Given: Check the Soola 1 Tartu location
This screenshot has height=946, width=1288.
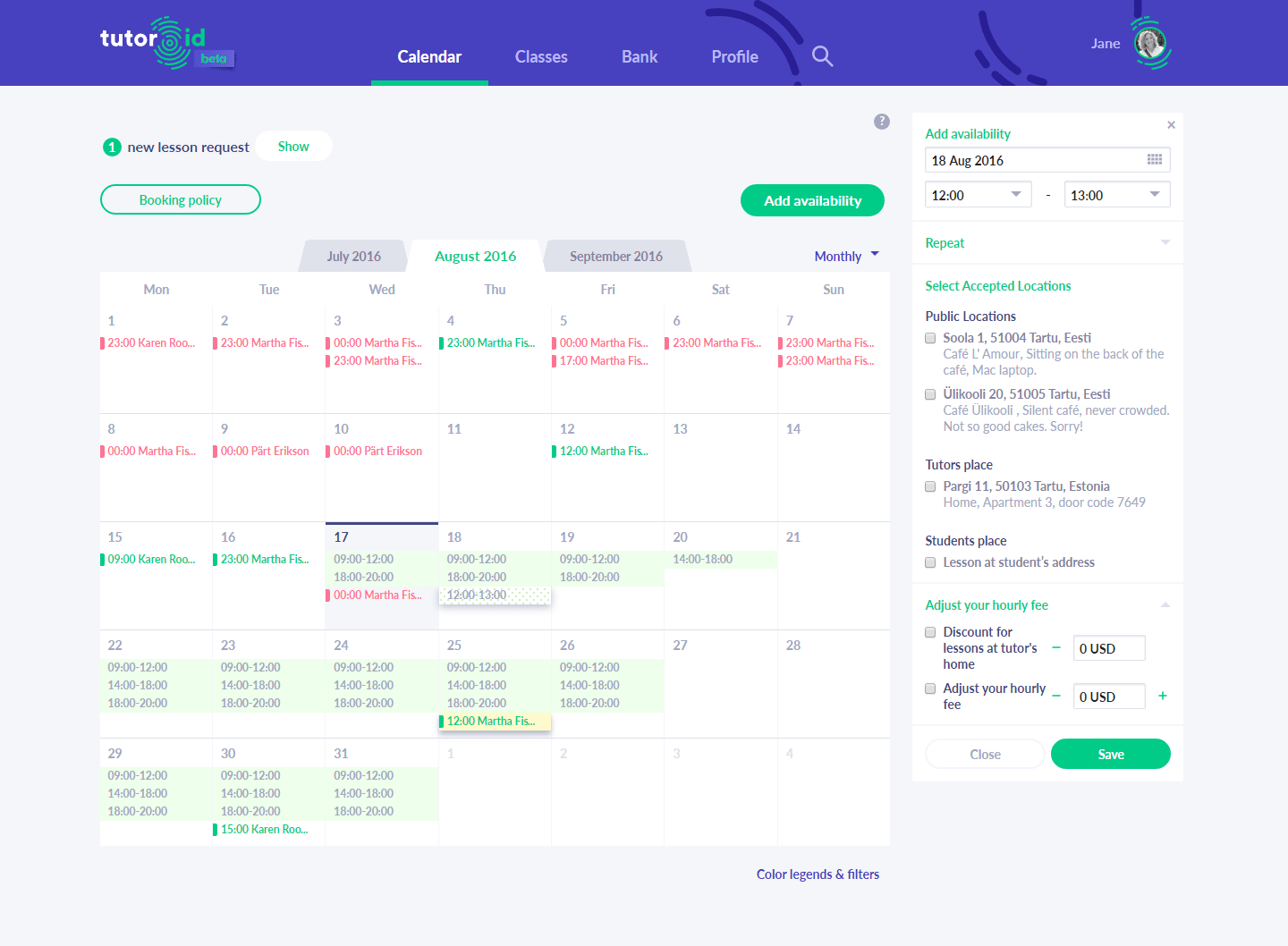Looking at the screenshot, I should pyautogui.click(x=930, y=338).
